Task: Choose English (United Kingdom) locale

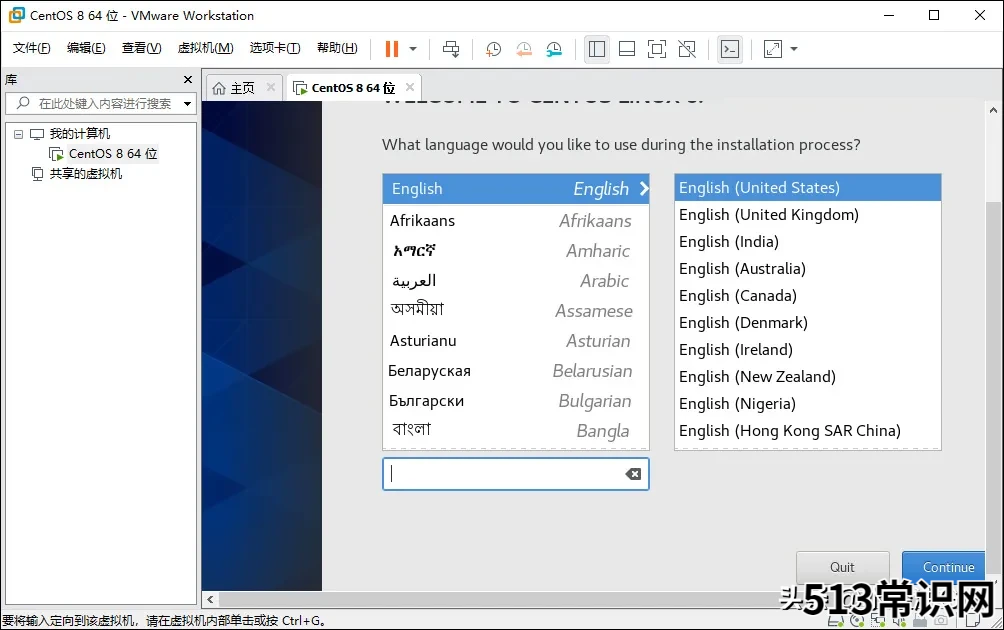Action: (807, 215)
